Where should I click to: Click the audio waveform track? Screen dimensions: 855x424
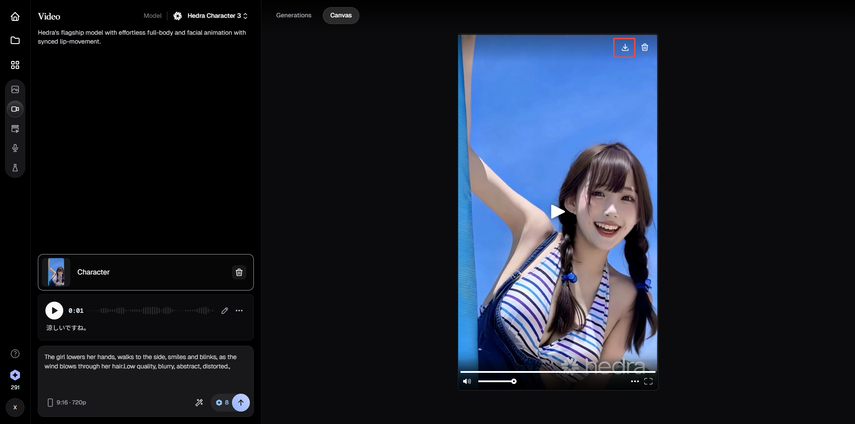click(150, 311)
